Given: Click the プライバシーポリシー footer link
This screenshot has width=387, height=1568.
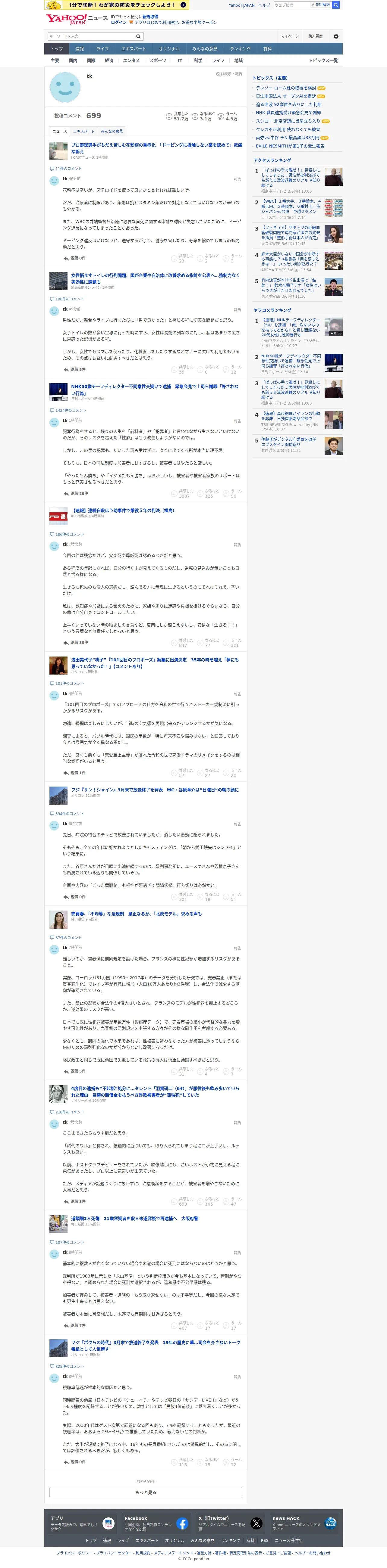Looking at the screenshot, I should 75,1553.
